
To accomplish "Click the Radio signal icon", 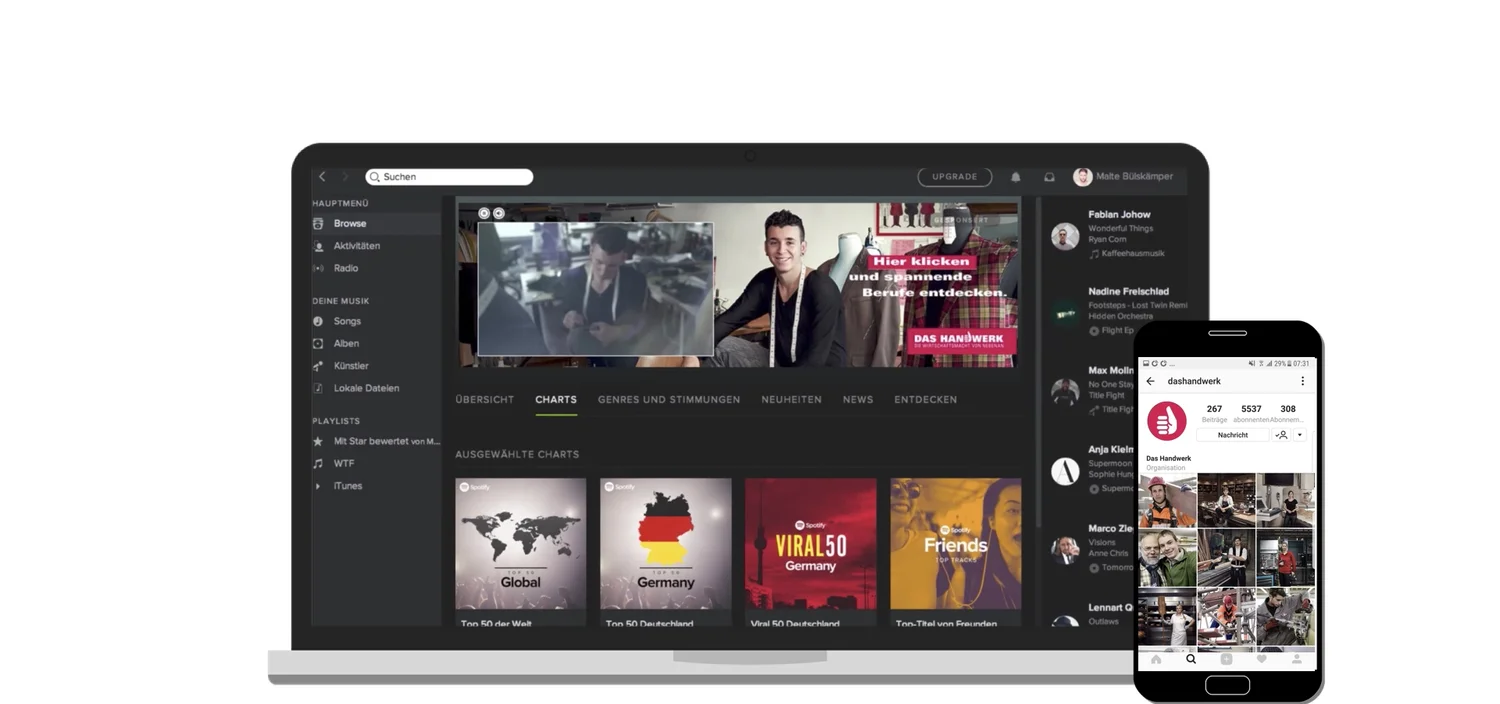I will tap(318, 268).
